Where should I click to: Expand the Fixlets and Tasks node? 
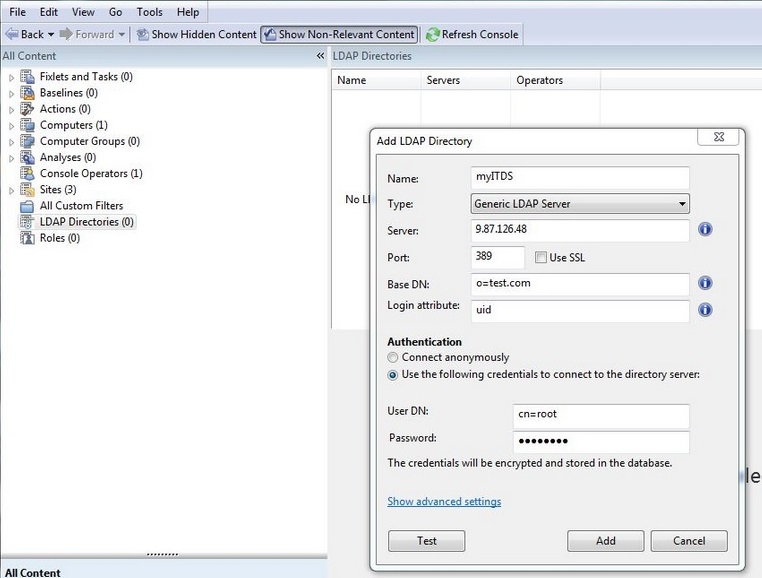tap(11, 77)
